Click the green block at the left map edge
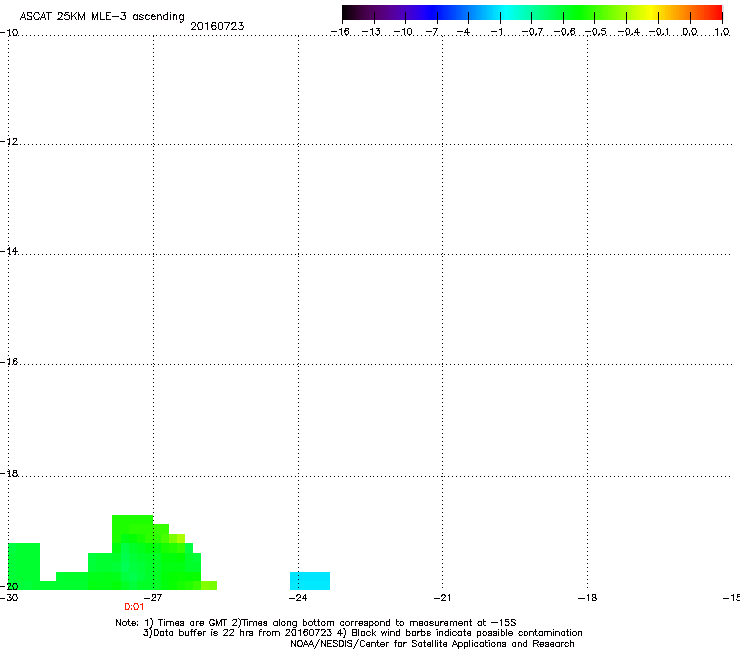The image size is (740, 650). pyautogui.click(x=24, y=566)
